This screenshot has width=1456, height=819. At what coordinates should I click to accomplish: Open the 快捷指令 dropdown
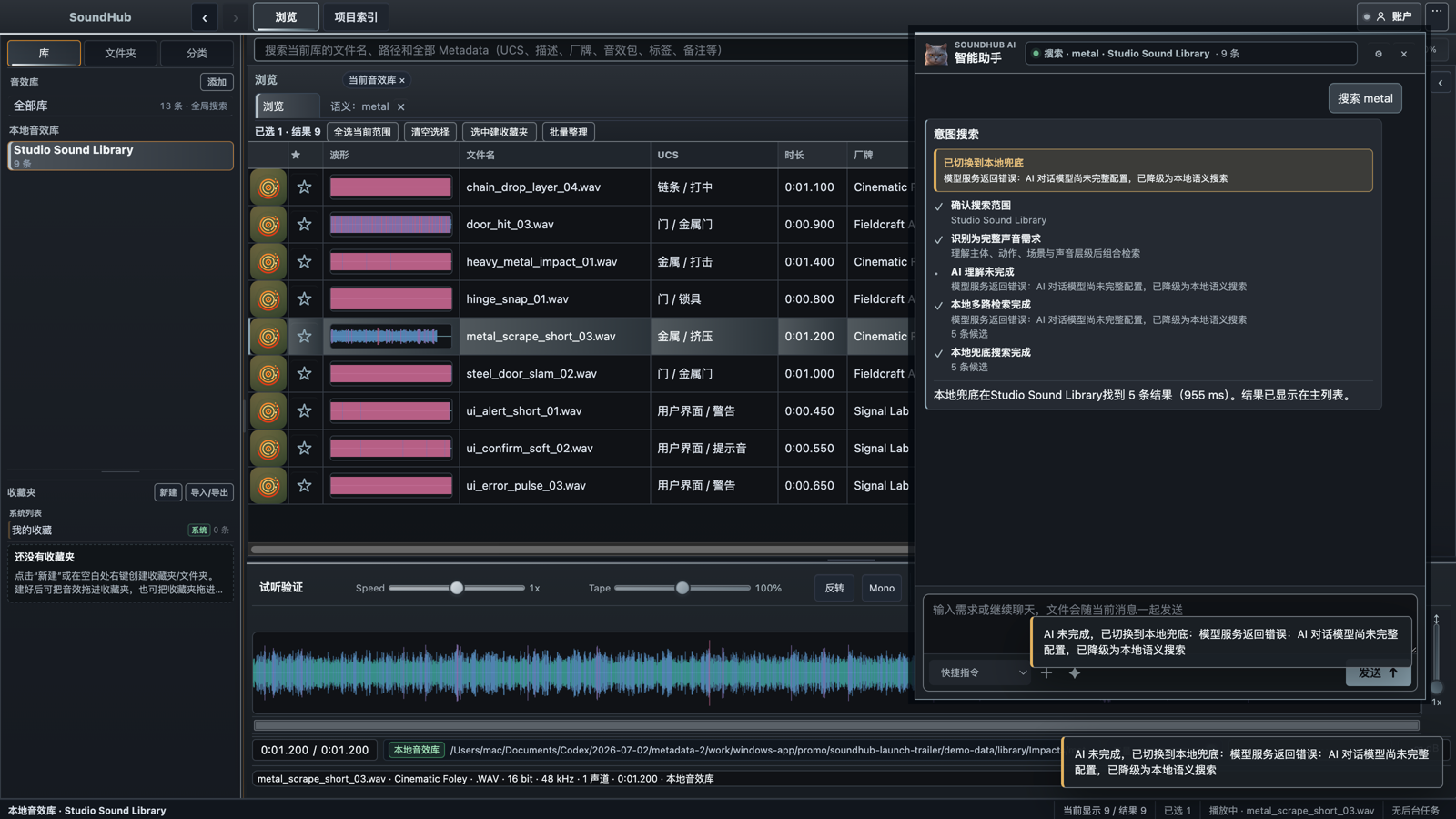point(984,673)
